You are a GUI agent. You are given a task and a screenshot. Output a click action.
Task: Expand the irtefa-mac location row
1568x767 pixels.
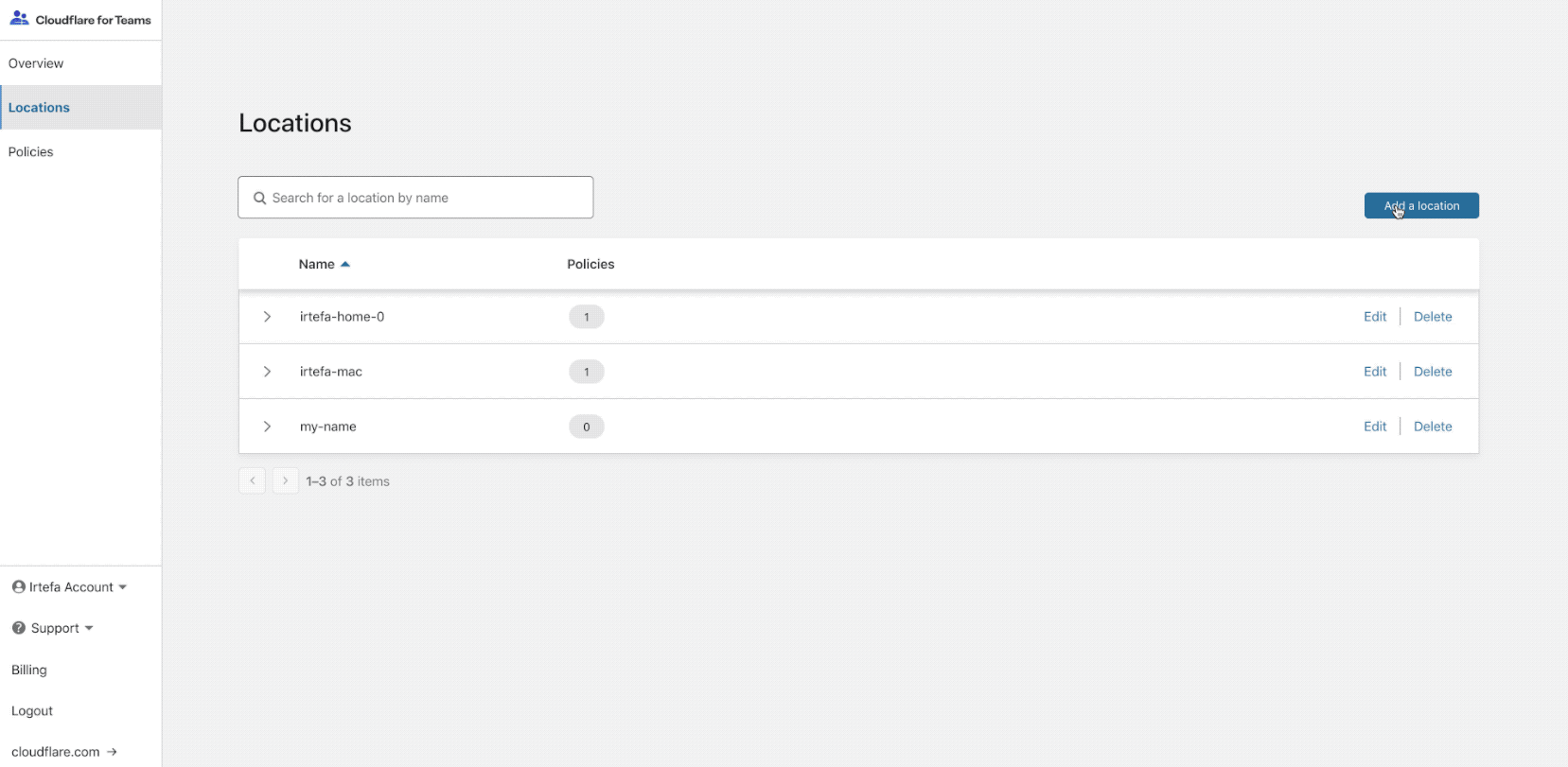[267, 372]
